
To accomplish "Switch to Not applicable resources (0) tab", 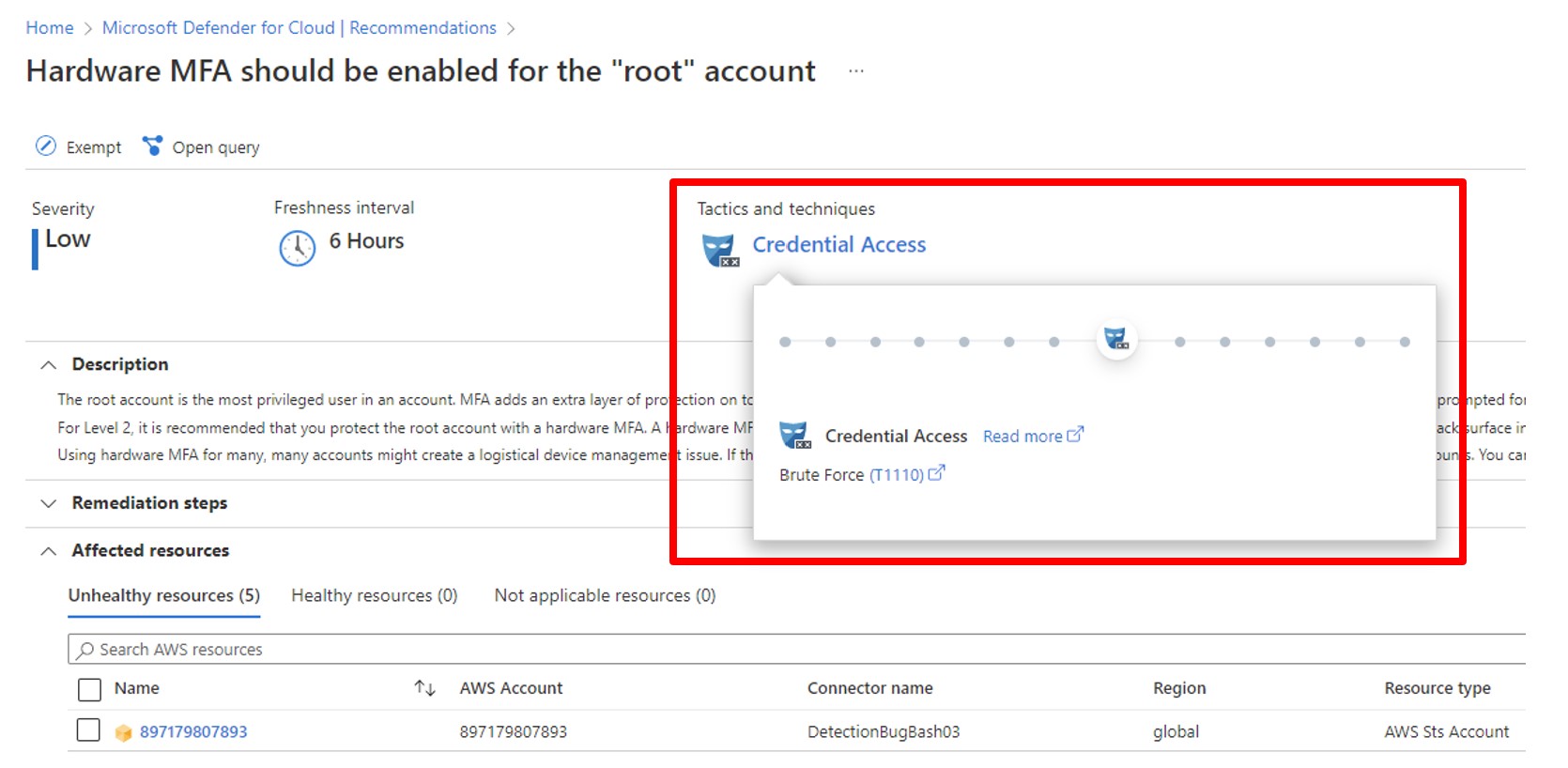I will pos(605,595).
